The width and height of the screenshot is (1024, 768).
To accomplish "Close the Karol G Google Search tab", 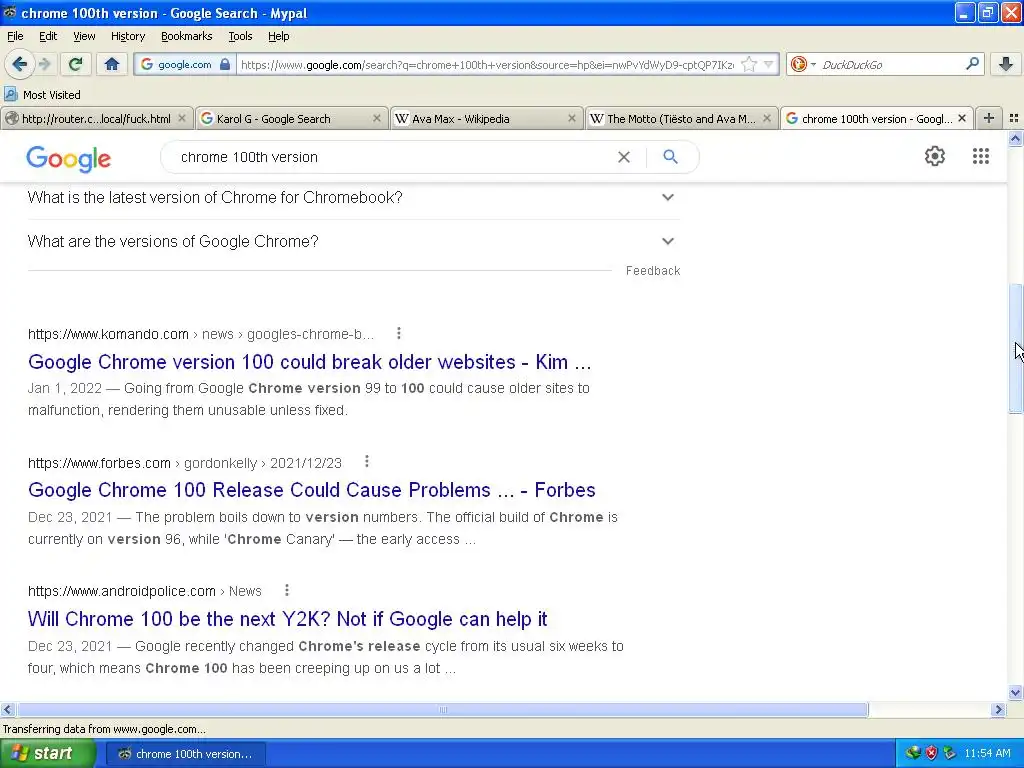I will tap(376, 118).
